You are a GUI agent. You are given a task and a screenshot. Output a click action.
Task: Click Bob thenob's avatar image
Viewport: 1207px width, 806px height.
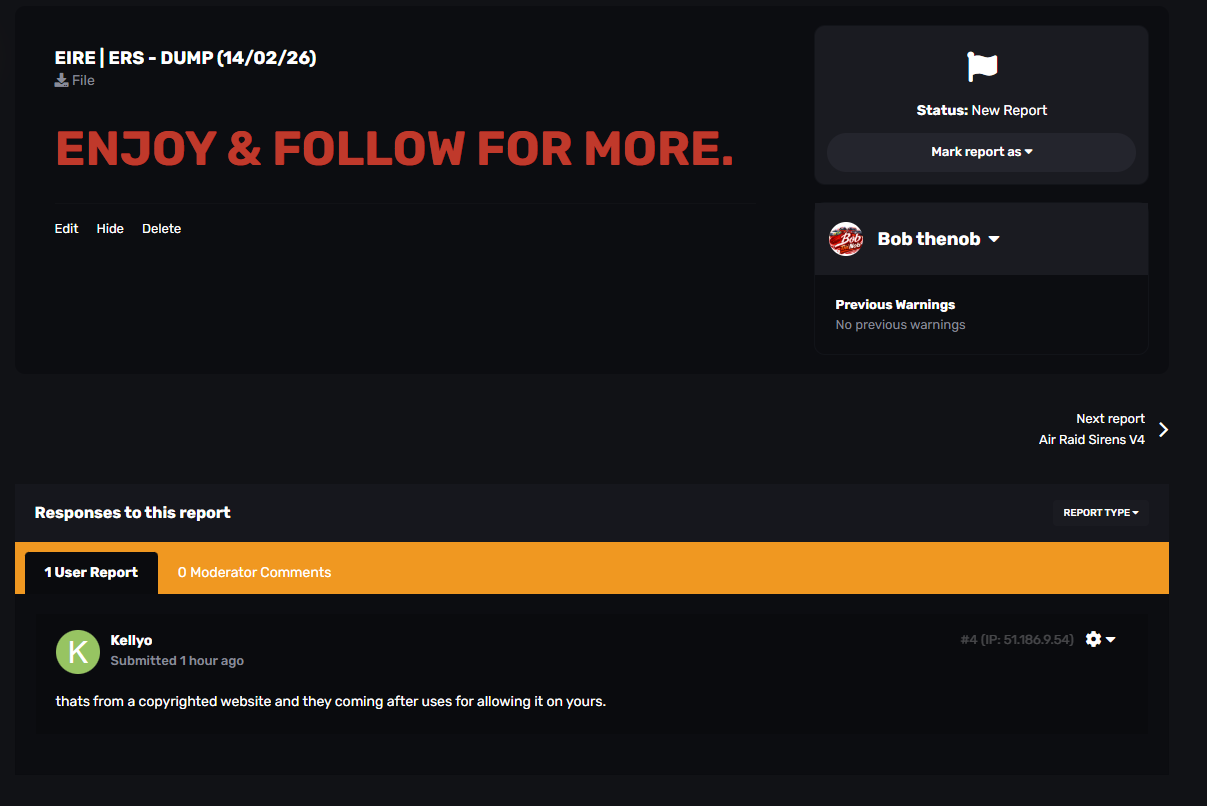(846, 239)
